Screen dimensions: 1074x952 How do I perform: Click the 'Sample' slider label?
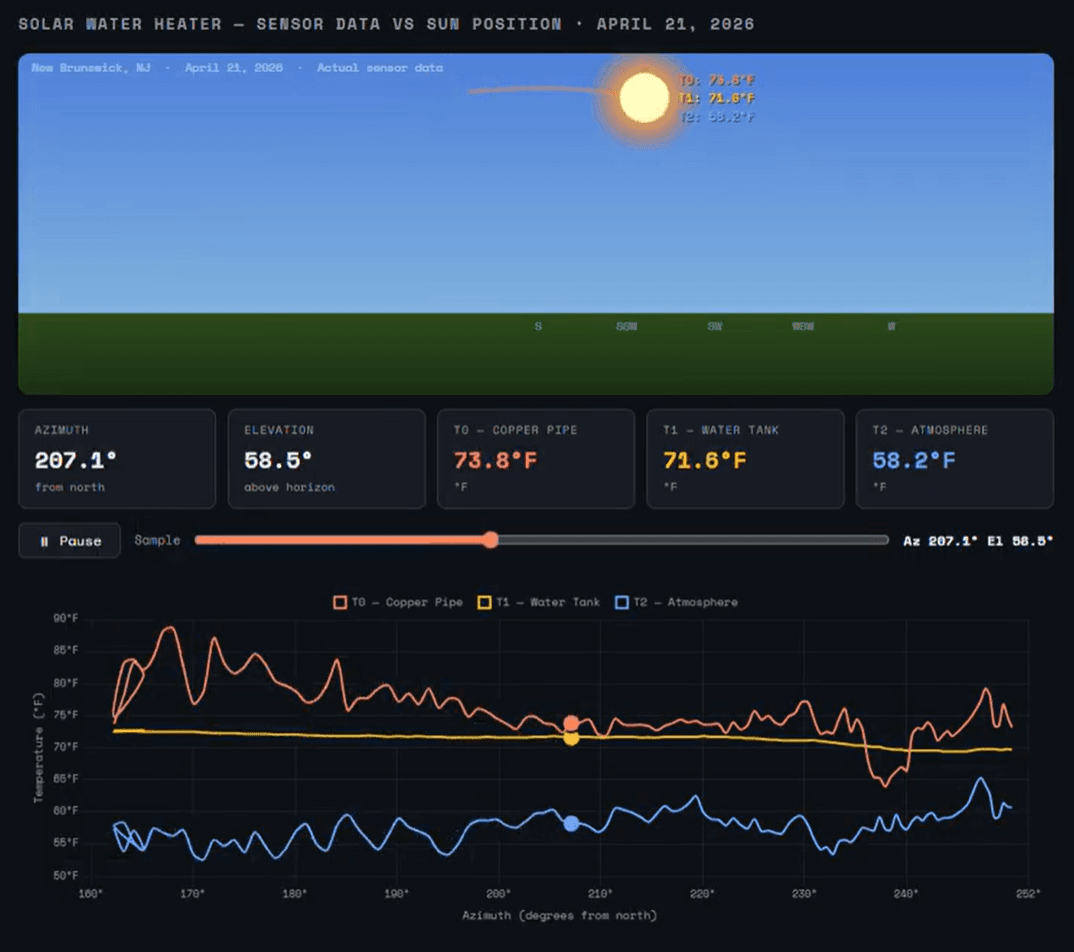point(157,540)
